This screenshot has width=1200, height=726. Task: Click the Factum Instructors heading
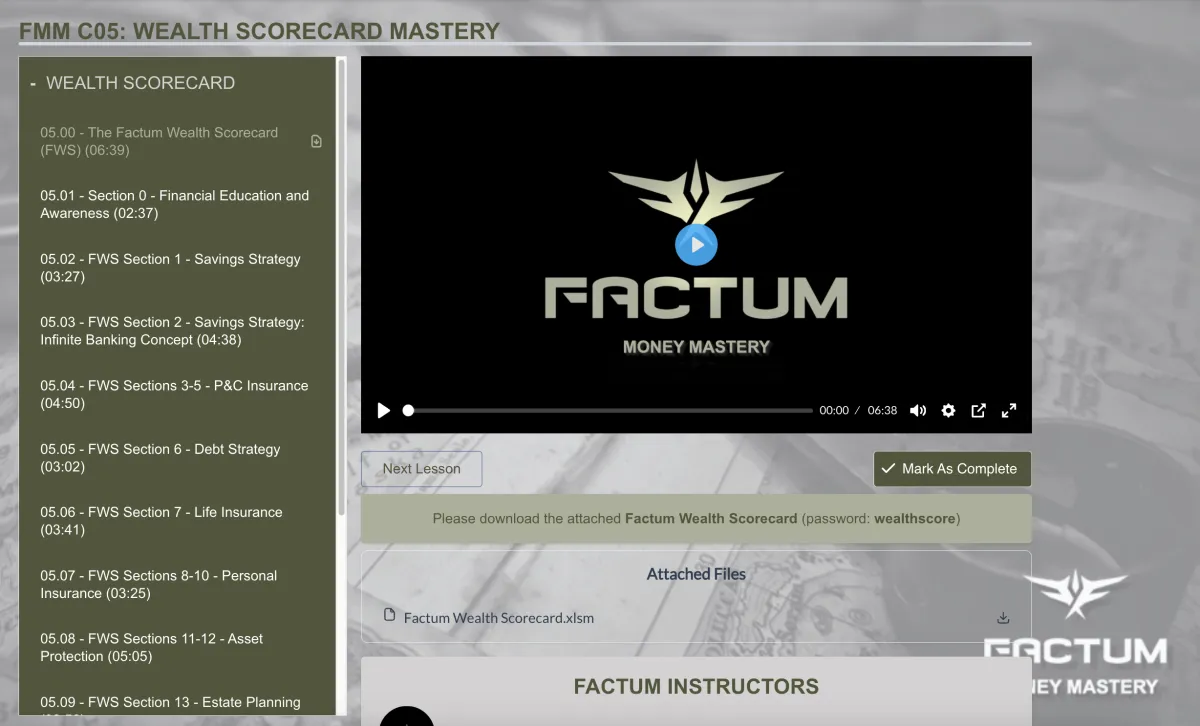pos(696,687)
